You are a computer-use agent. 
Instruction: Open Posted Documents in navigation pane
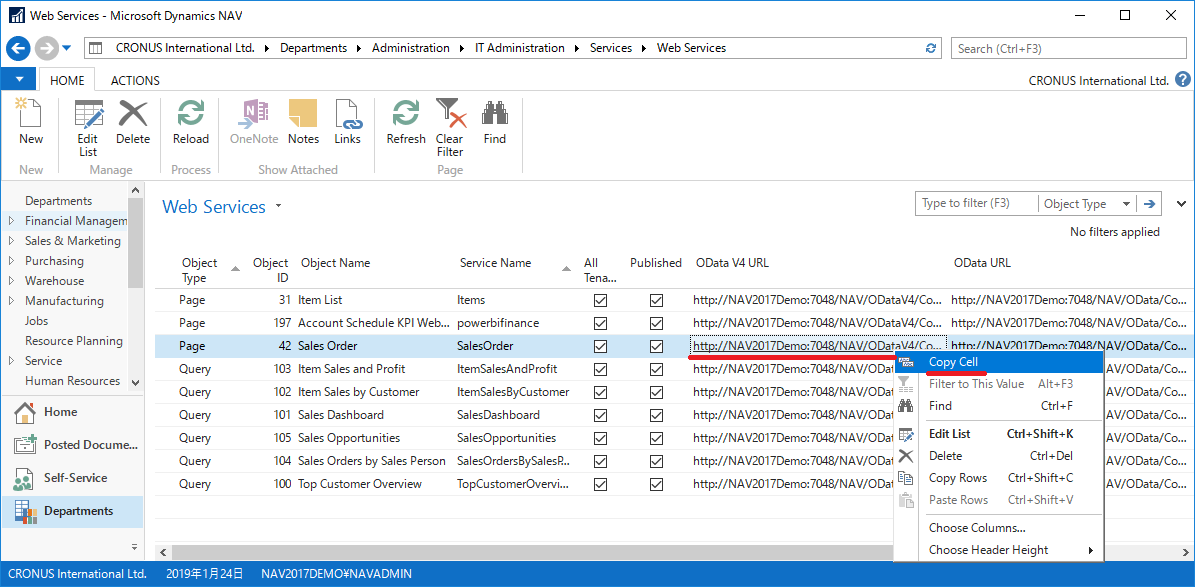[72, 445]
